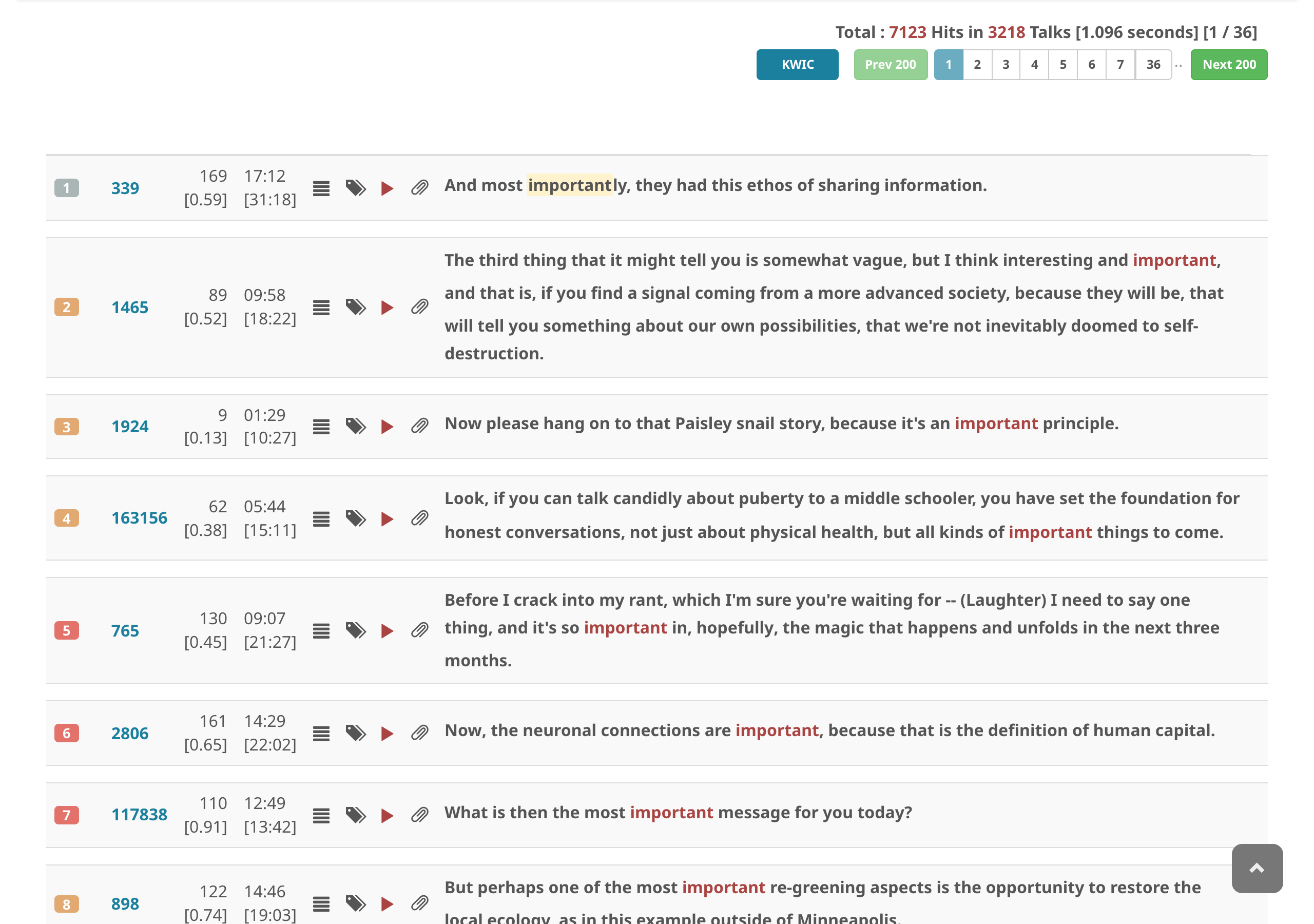
Task: Click paperclip icon for talk 117838
Action: coord(419,815)
